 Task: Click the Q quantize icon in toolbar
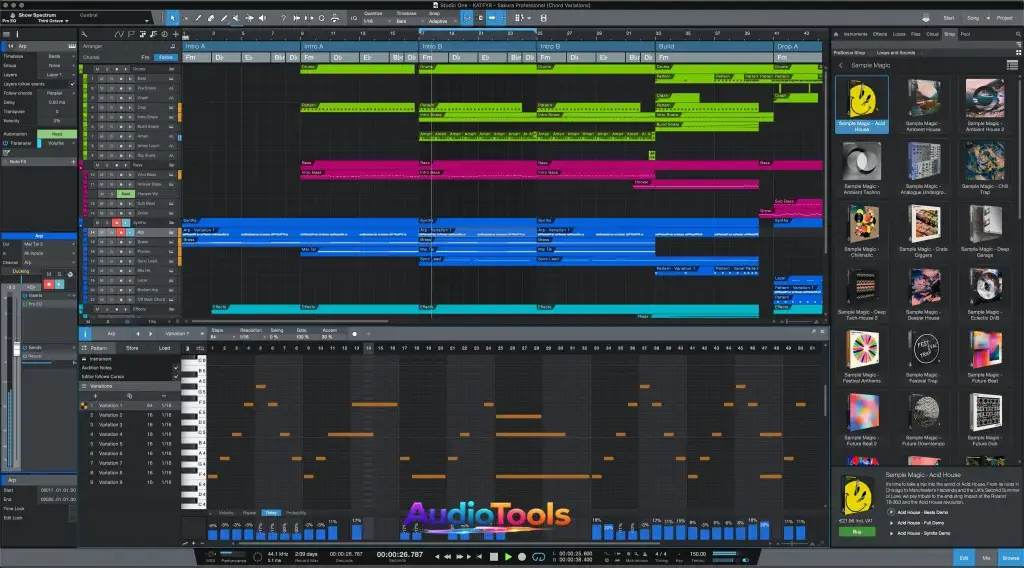click(321, 18)
